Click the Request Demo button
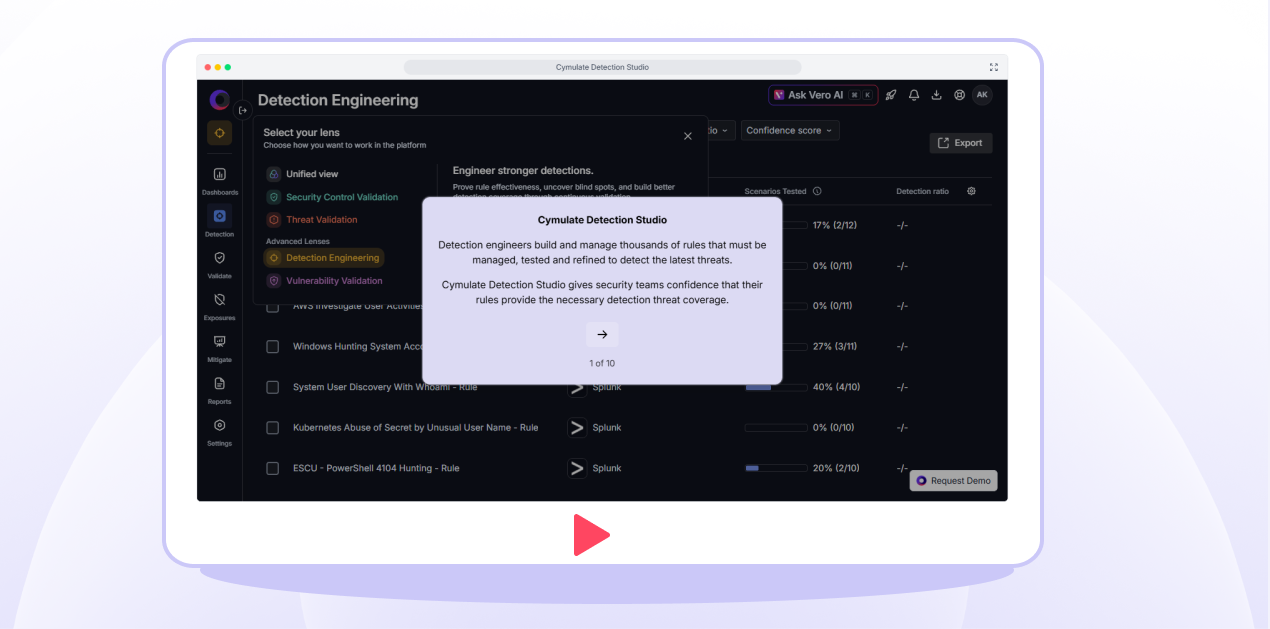Image resolution: width=1270 pixels, height=629 pixels. [x=953, y=481]
